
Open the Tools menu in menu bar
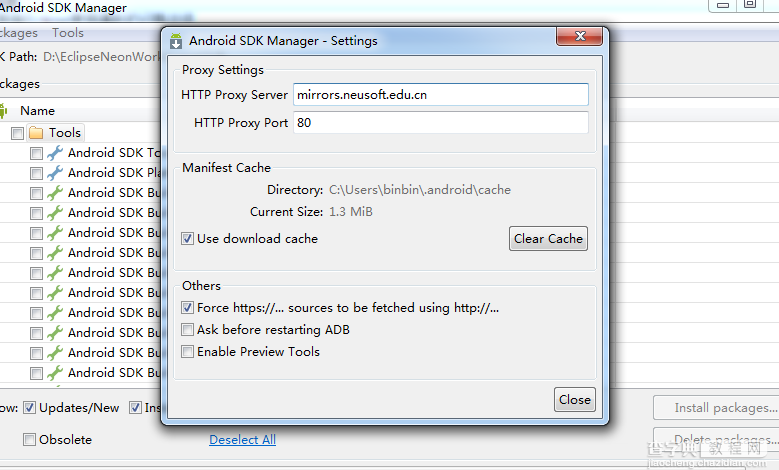point(68,33)
